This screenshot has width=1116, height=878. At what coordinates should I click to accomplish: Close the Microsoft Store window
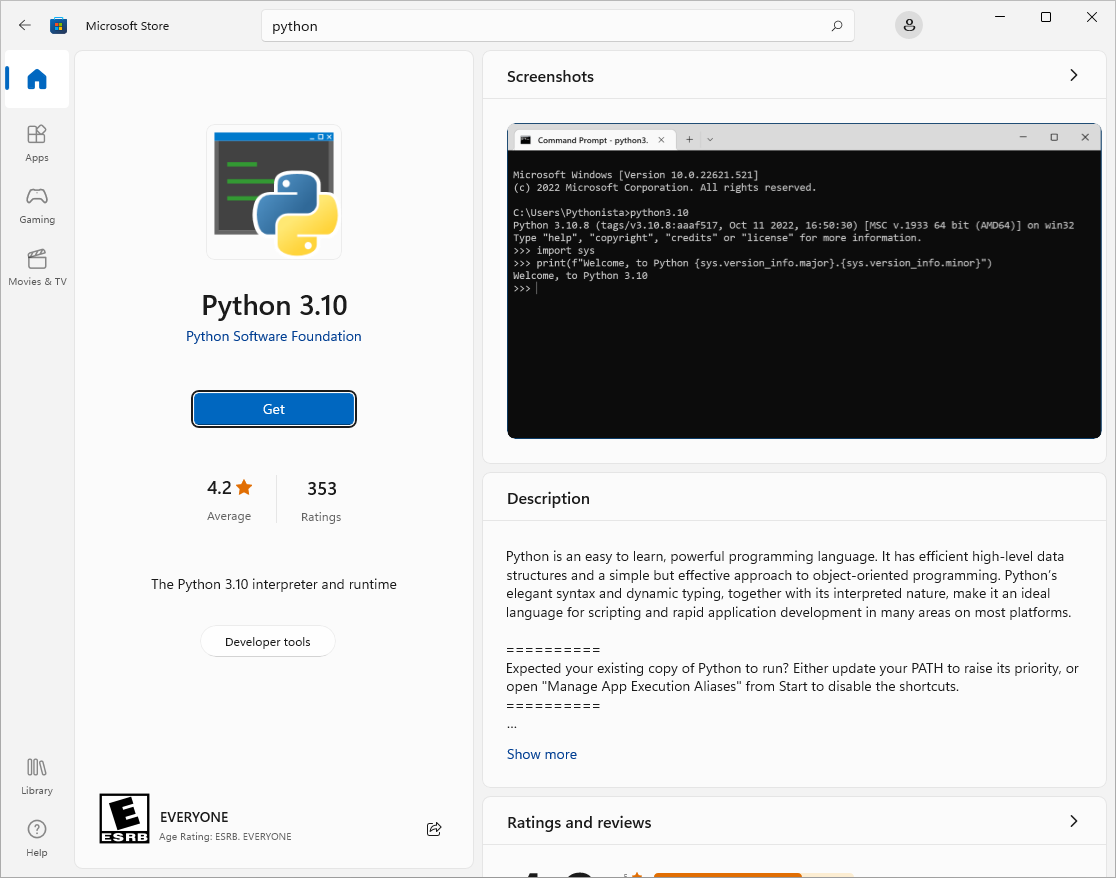(x=1092, y=17)
